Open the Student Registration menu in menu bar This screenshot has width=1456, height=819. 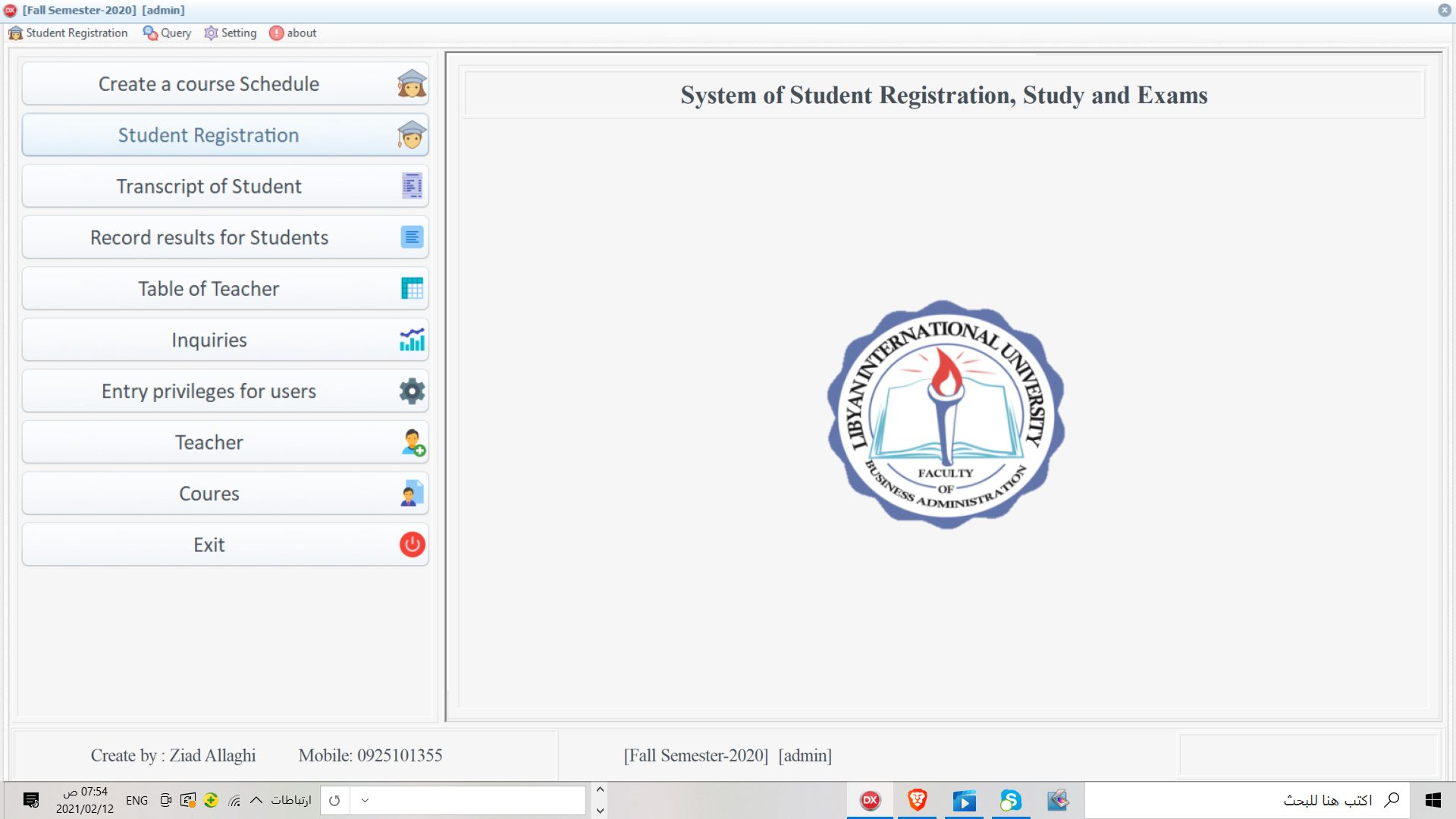coord(68,33)
